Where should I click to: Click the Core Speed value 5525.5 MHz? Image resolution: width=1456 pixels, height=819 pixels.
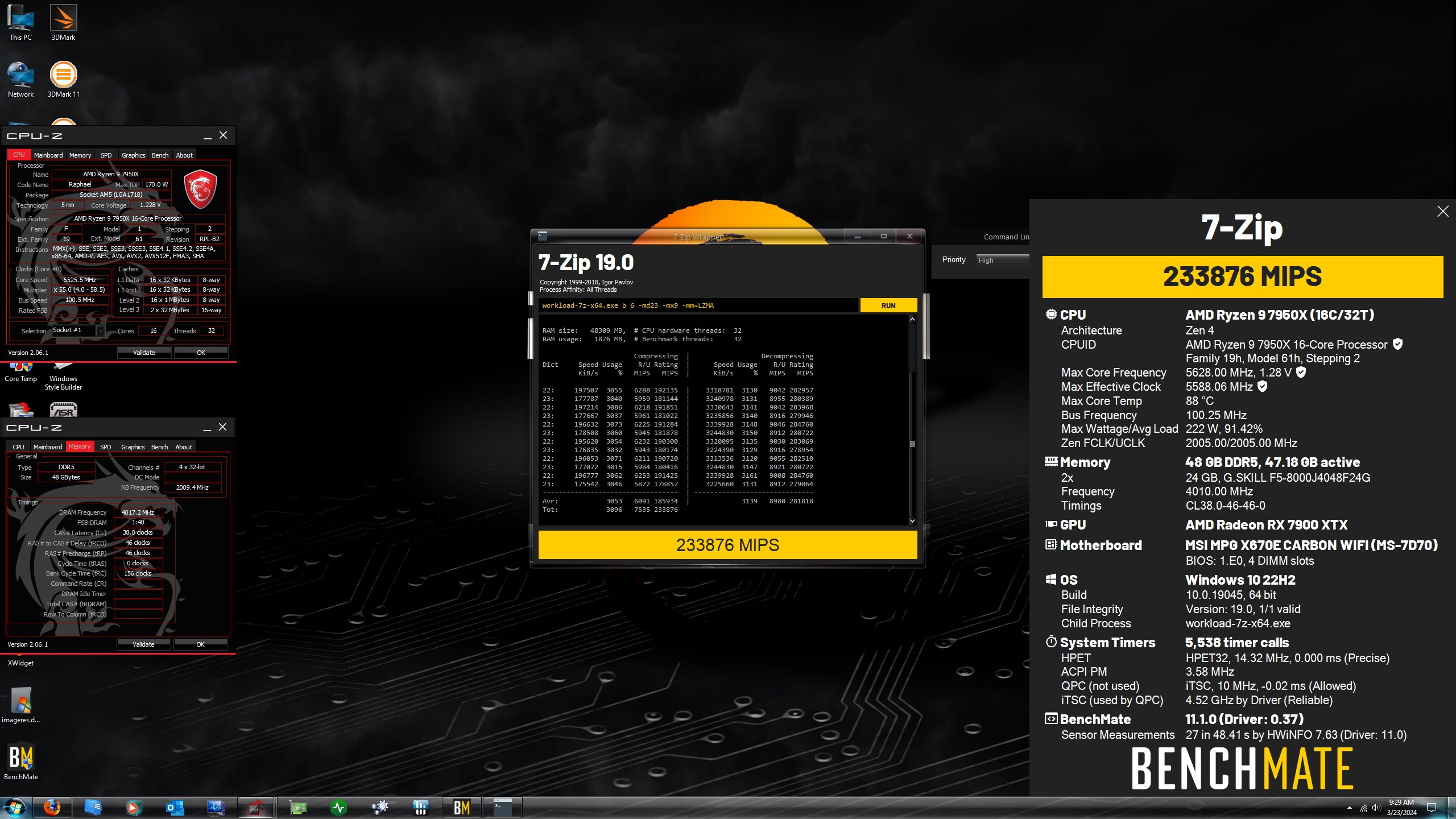click(80, 280)
